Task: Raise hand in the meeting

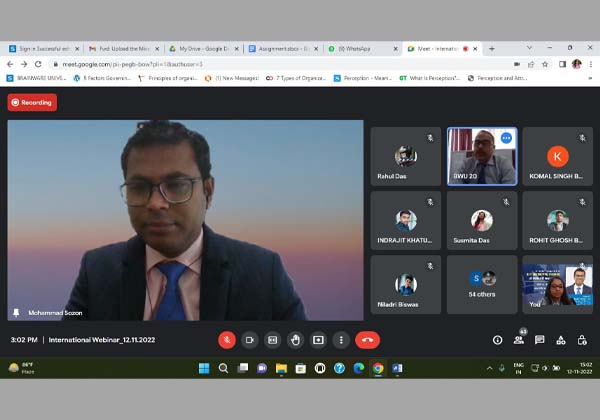Action: pos(295,339)
